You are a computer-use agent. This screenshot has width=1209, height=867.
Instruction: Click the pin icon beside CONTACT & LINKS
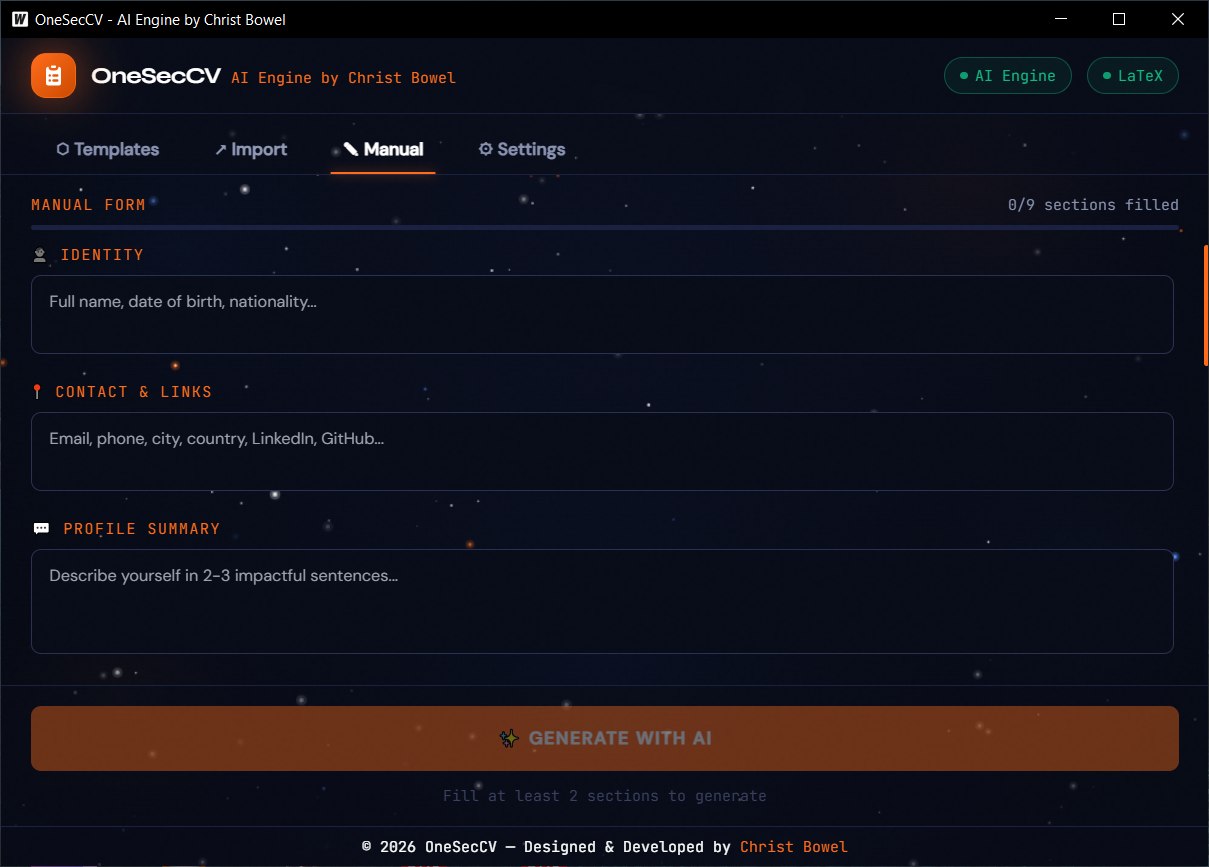click(37, 391)
